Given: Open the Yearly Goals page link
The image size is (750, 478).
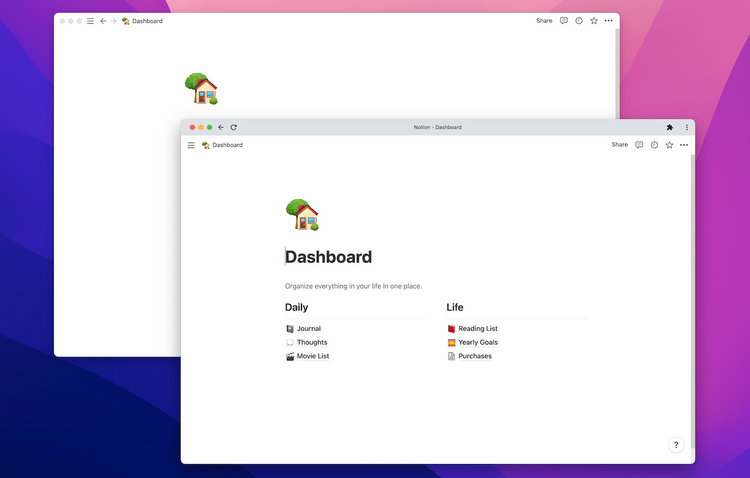Looking at the screenshot, I should pos(478,343).
